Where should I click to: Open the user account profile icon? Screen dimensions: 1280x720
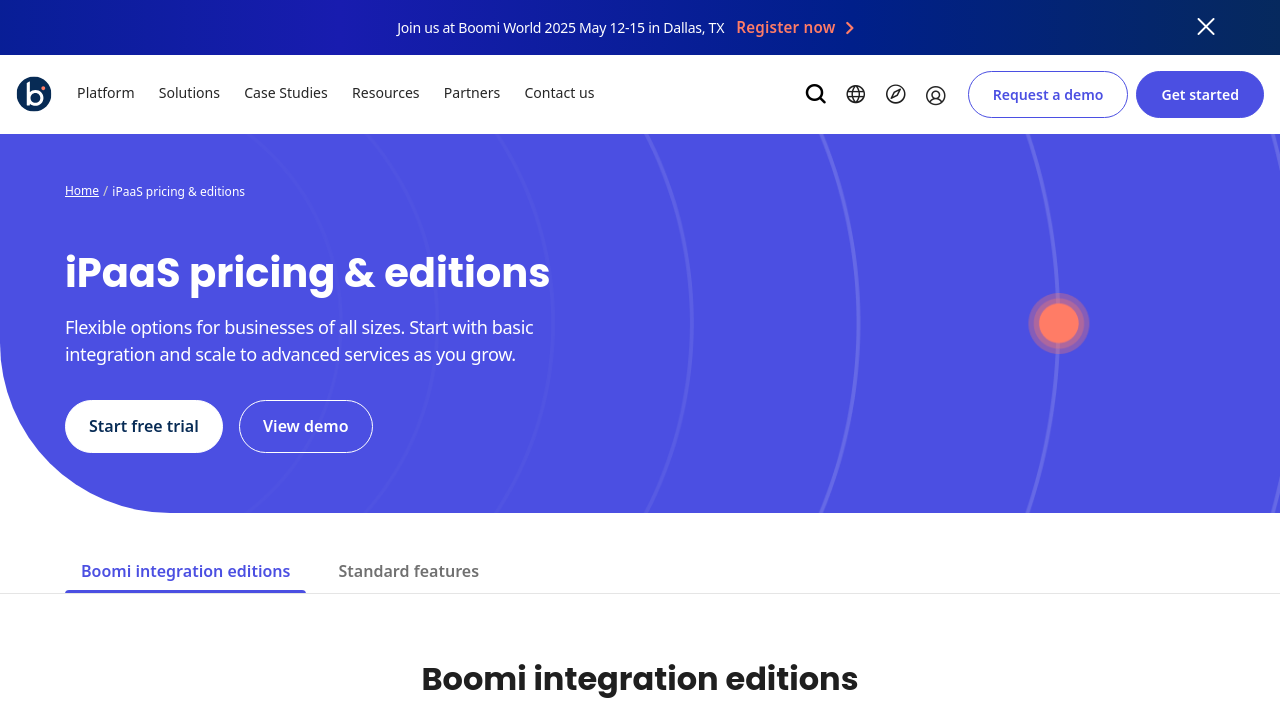(935, 95)
